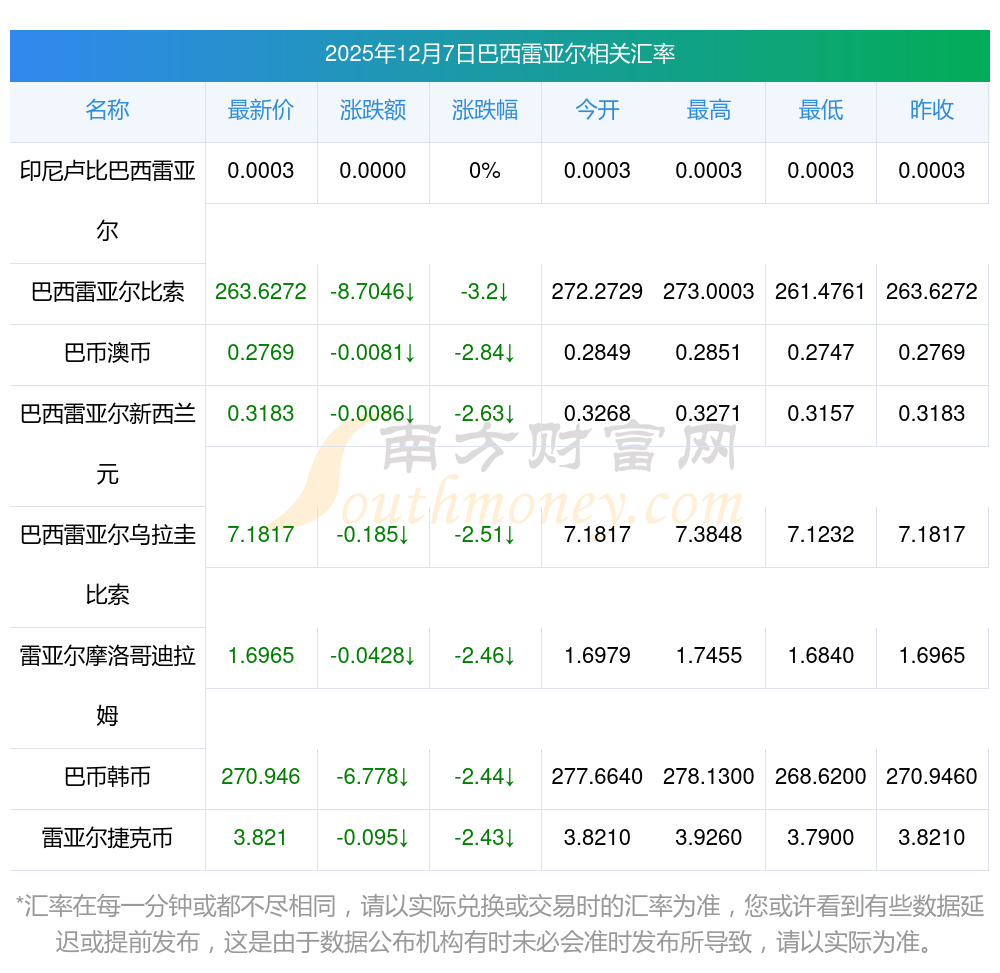Screen dimensions: 1000x973
Task: Click the percentage -2.51↓
Action: (x=485, y=534)
